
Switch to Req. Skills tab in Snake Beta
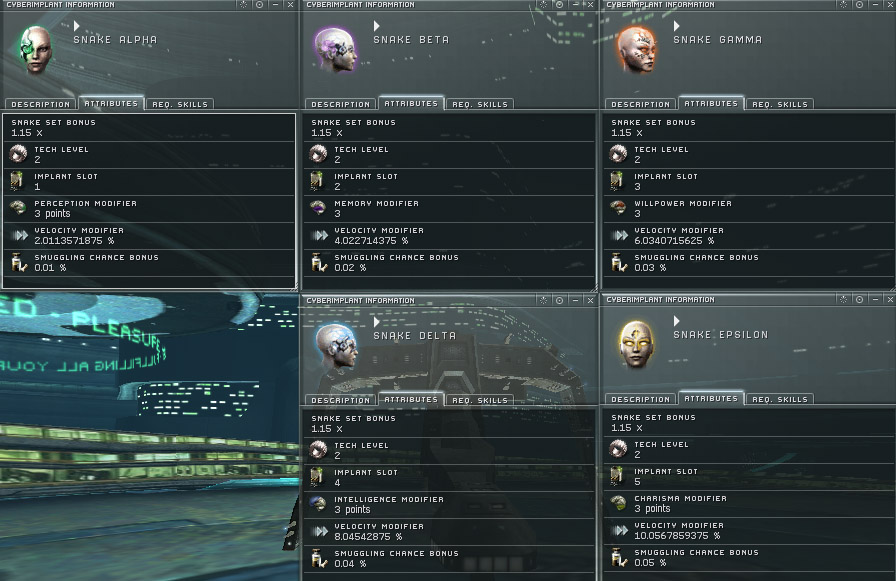(480, 104)
